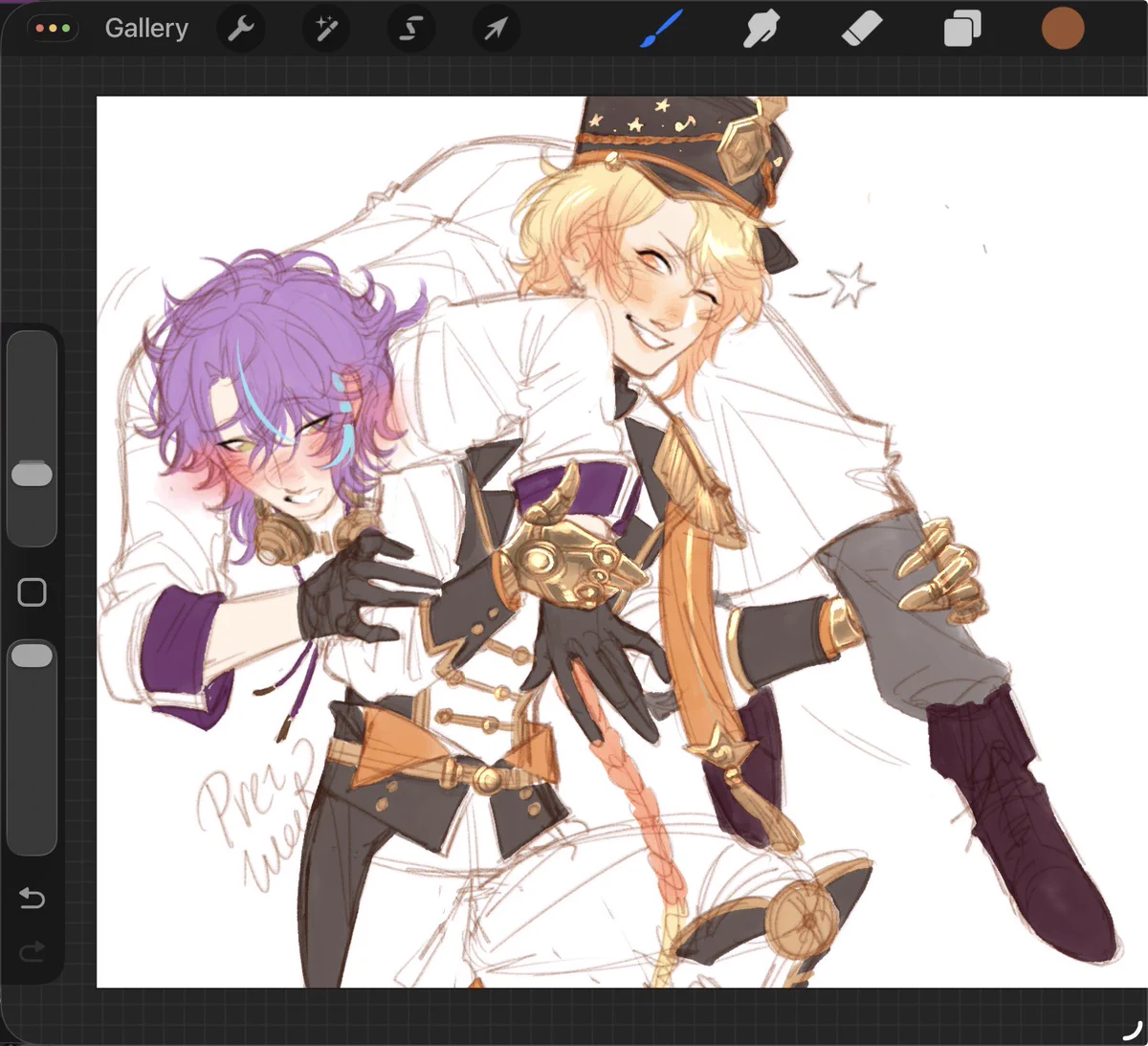This screenshot has height=1046, width=1148.
Task: Tap the Modify square button in sidebar
Action: pos(32,592)
